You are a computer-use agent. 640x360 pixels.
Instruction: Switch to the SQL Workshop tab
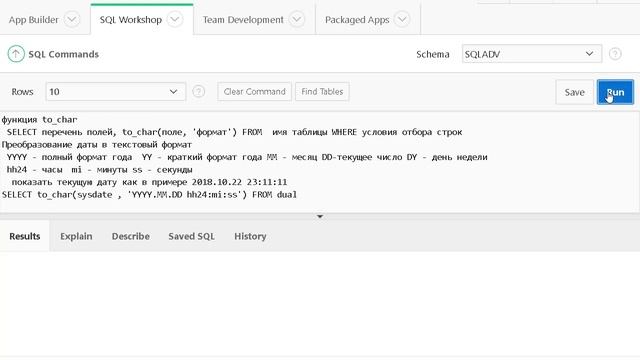(x=131, y=20)
